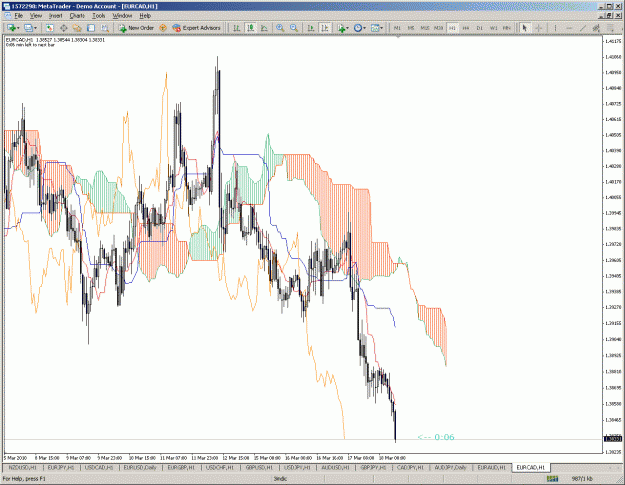Switch to the USDCAD,H1 chart tab

pyautogui.click(x=99, y=467)
